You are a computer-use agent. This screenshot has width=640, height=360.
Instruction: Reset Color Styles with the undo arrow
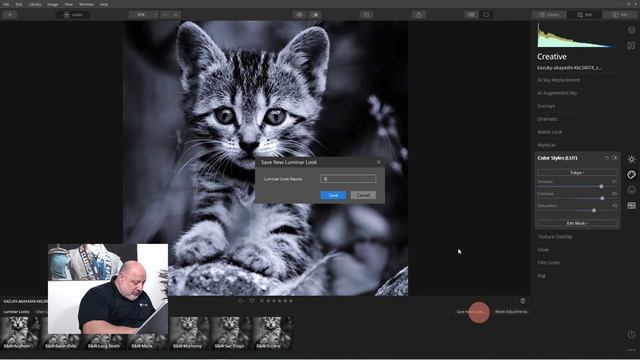[607, 158]
